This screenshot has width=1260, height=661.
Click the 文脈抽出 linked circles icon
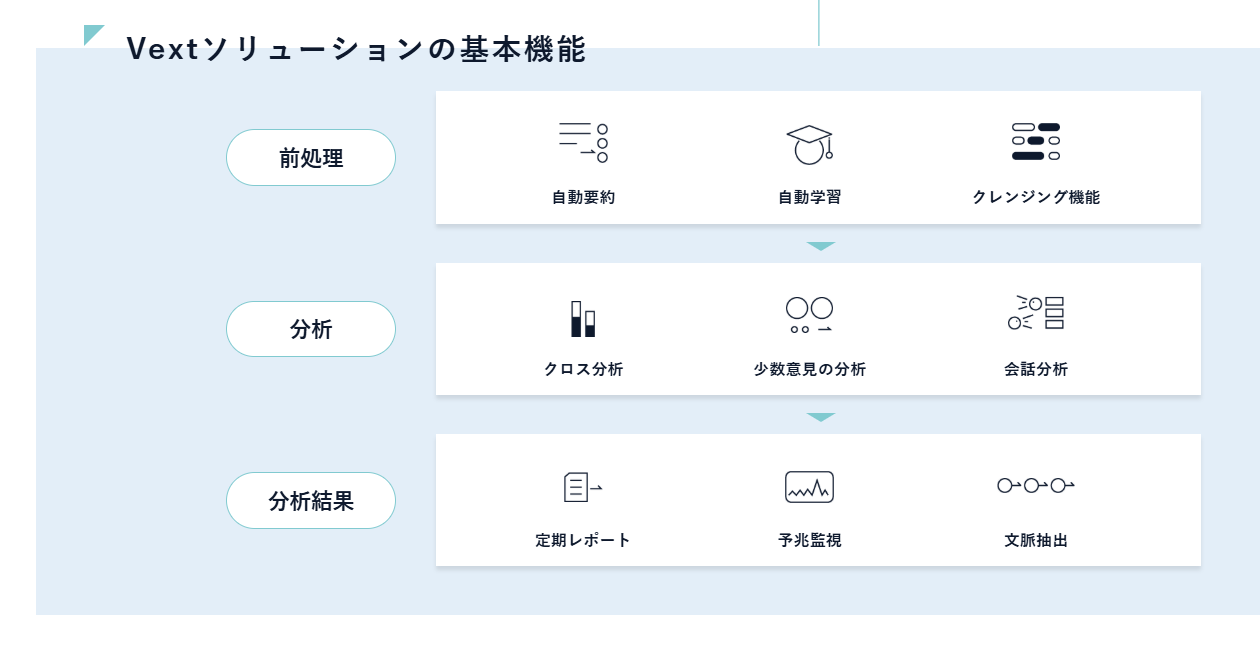pos(1036,486)
